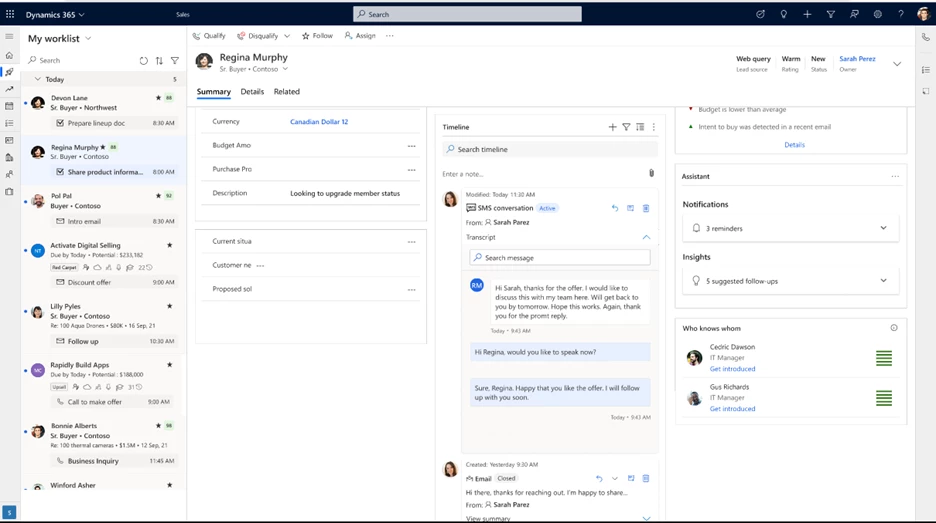Open the user profile avatar in top bar
The height and width of the screenshot is (523, 936).
pyautogui.click(x=923, y=14)
